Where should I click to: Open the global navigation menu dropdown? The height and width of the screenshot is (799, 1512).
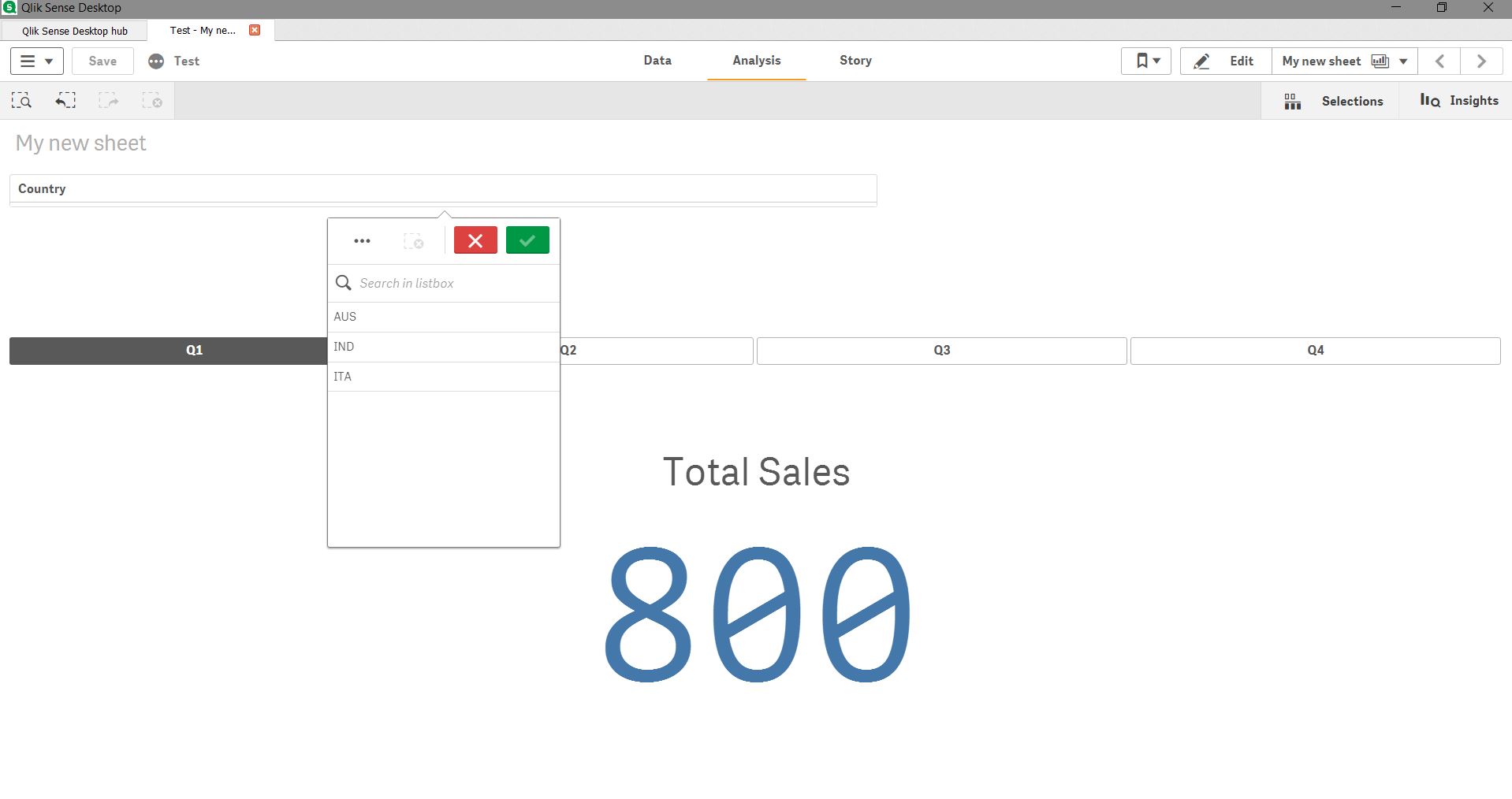click(x=36, y=61)
